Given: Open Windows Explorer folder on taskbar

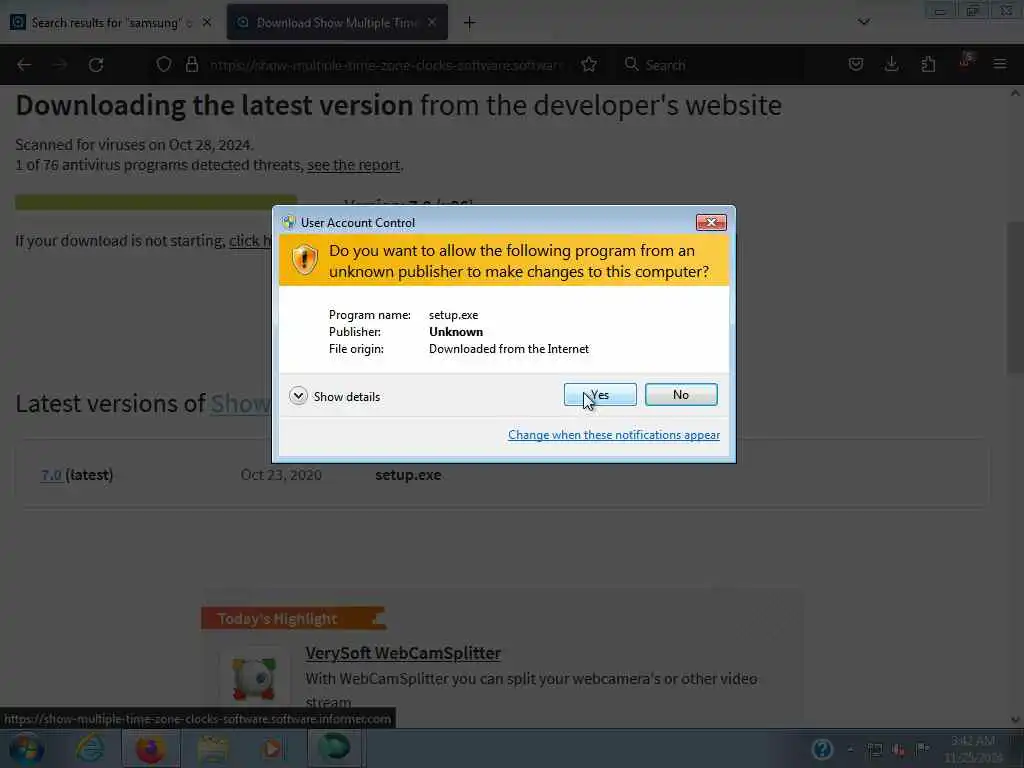Looking at the screenshot, I should pyautogui.click(x=212, y=748).
